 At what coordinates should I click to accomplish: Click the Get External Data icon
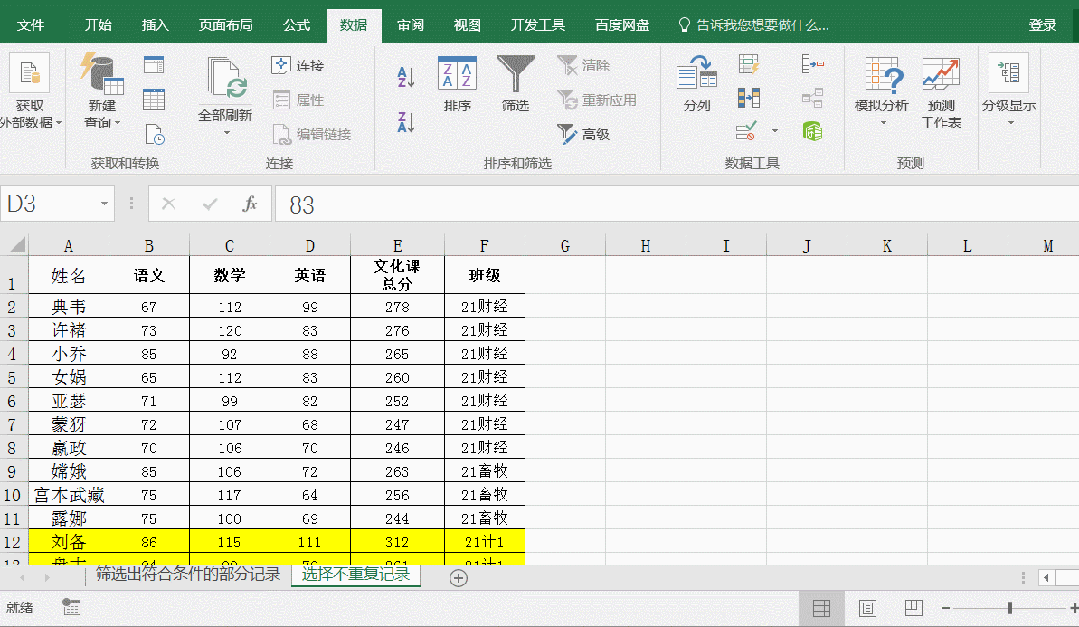(x=29, y=73)
